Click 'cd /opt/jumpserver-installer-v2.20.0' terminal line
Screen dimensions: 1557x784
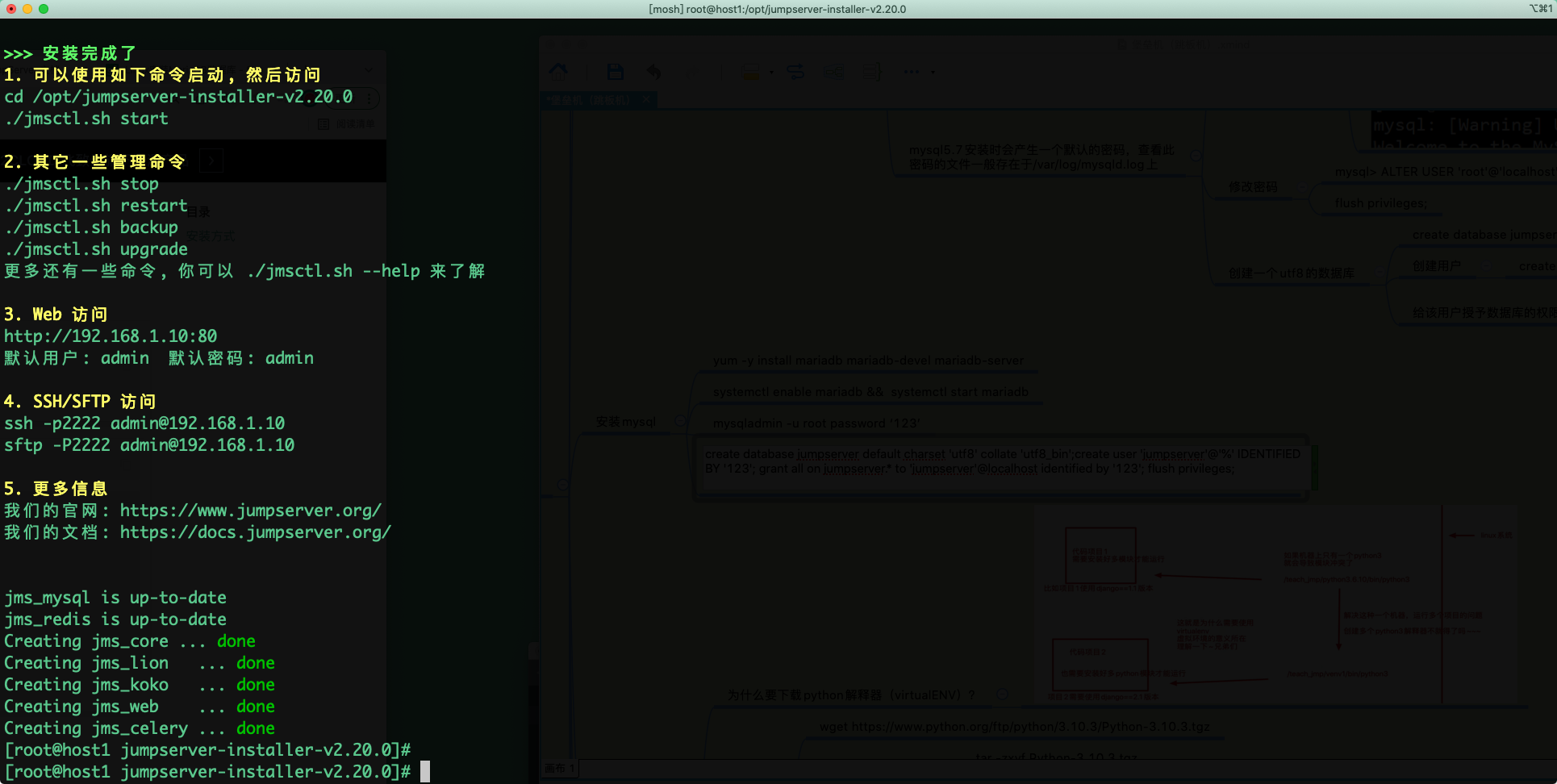(x=178, y=97)
